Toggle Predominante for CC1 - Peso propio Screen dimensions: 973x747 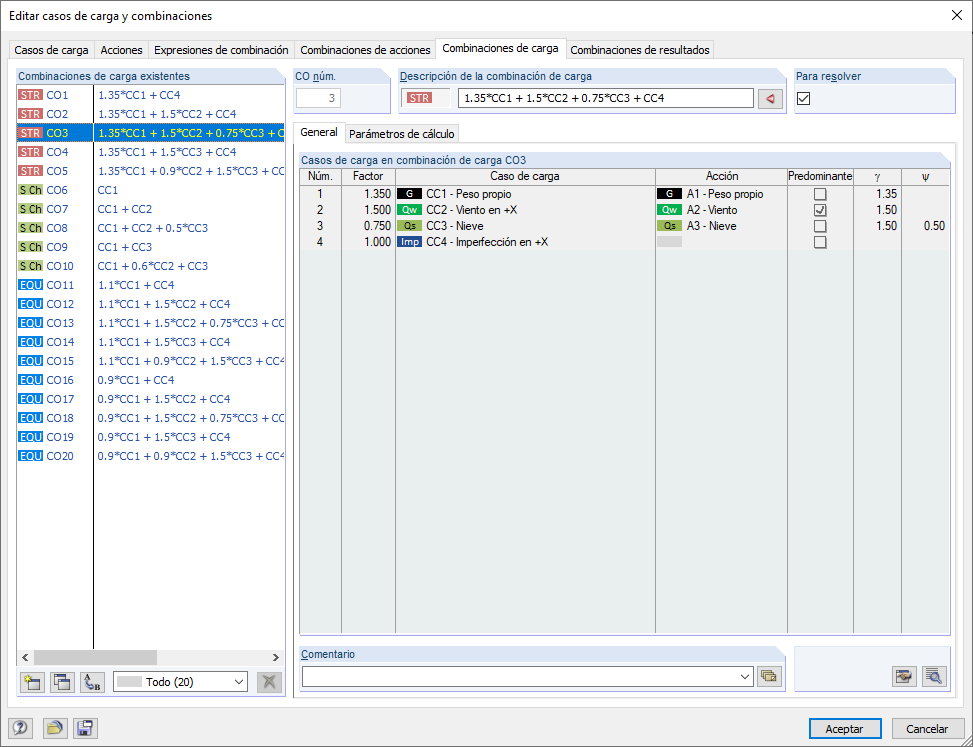(820, 194)
